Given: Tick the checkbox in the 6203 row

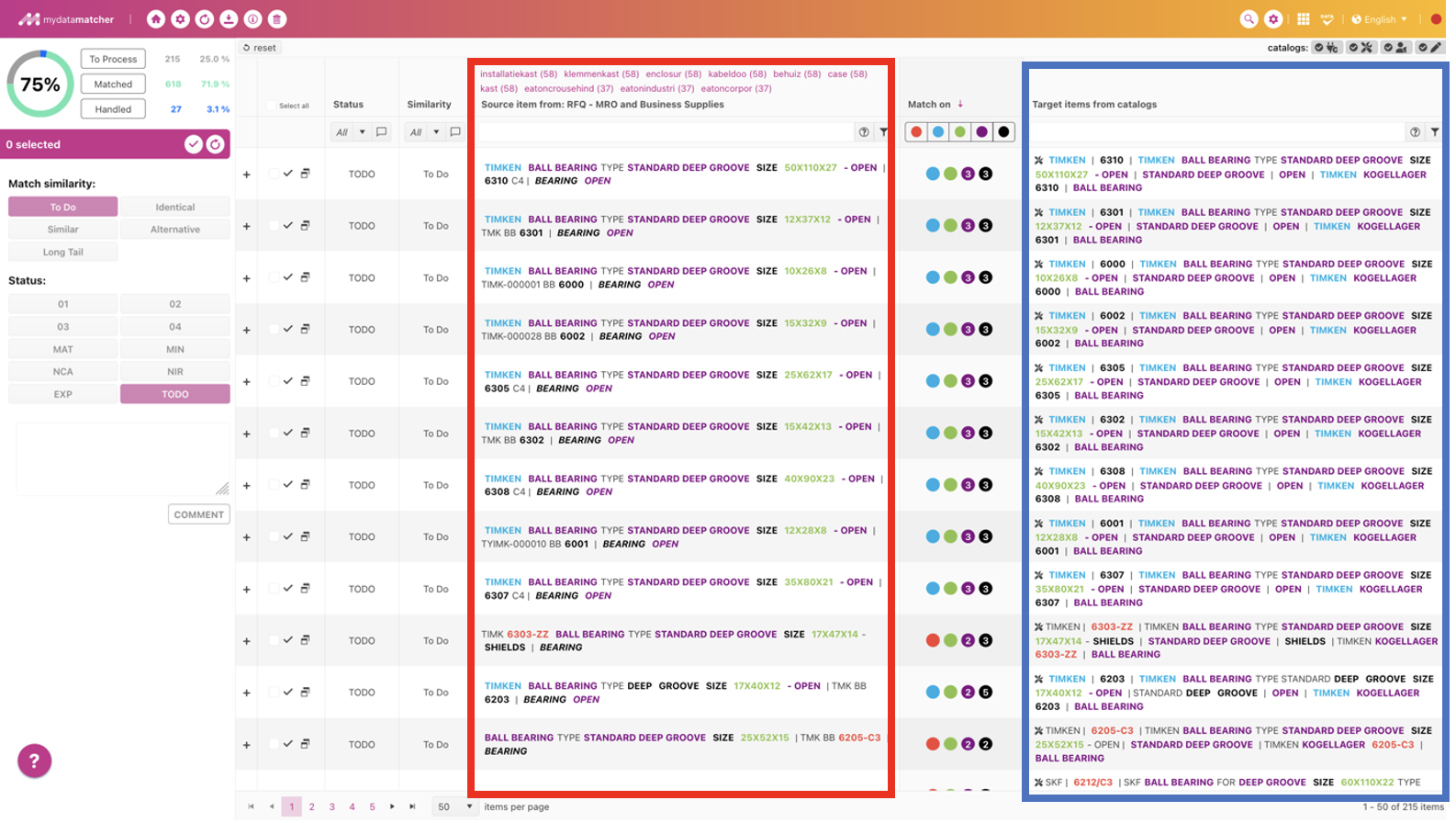Looking at the screenshot, I should coord(274,693).
